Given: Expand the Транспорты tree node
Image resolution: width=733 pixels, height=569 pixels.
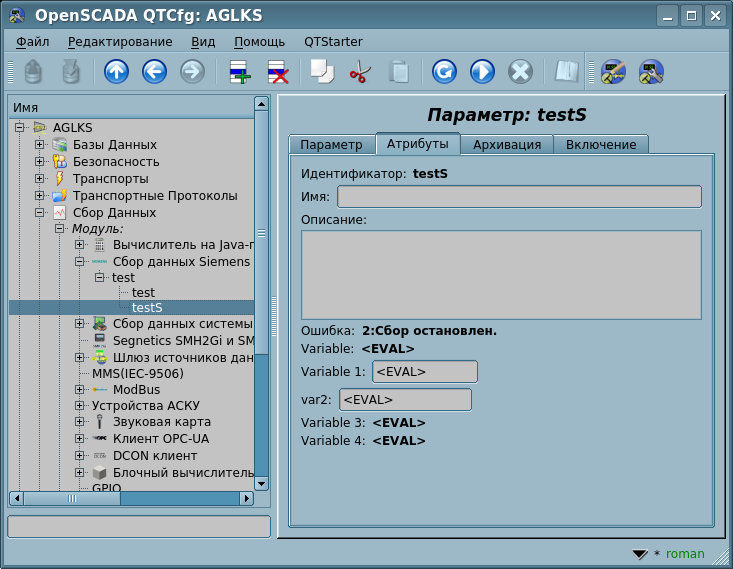Looking at the screenshot, I should click(40, 179).
